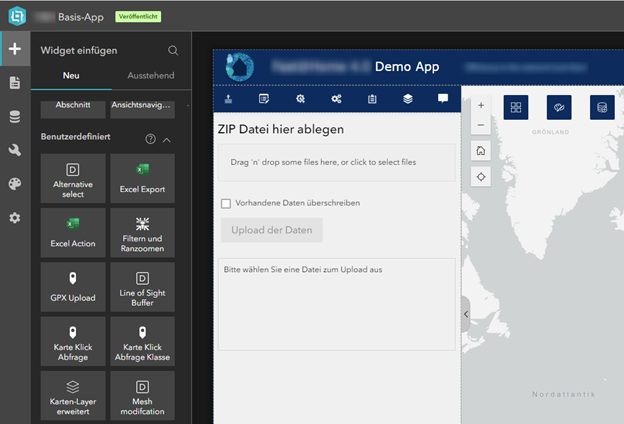Open the upload tab in app toolbar
This screenshot has width=624, height=424.
tap(228, 99)
